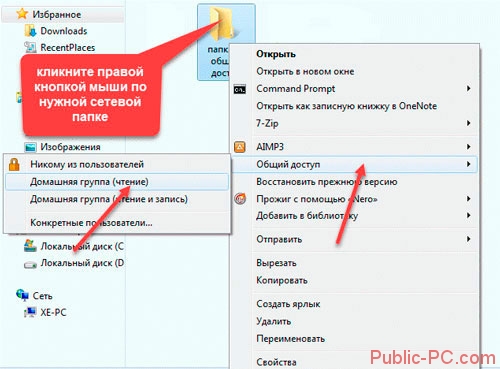Open Downloads in the navigation pane
The image size is (500, 369).
(64, 31)
